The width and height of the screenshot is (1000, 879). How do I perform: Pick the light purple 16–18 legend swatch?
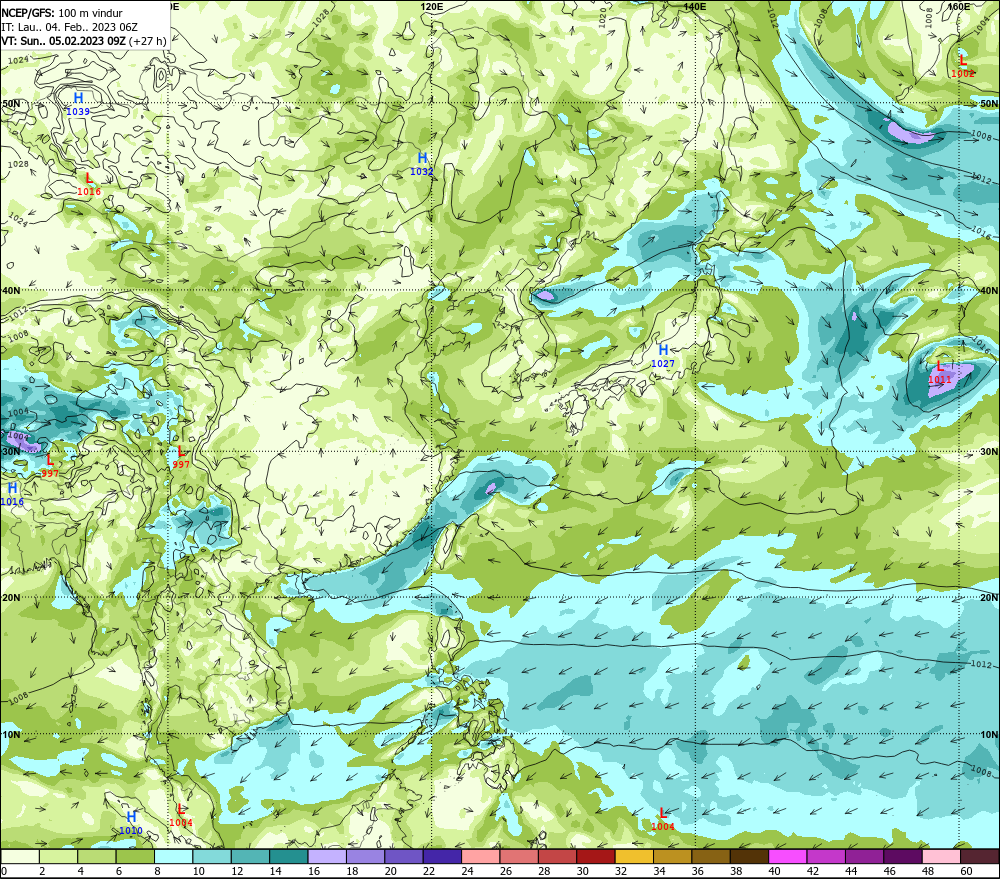click(327, 856)
